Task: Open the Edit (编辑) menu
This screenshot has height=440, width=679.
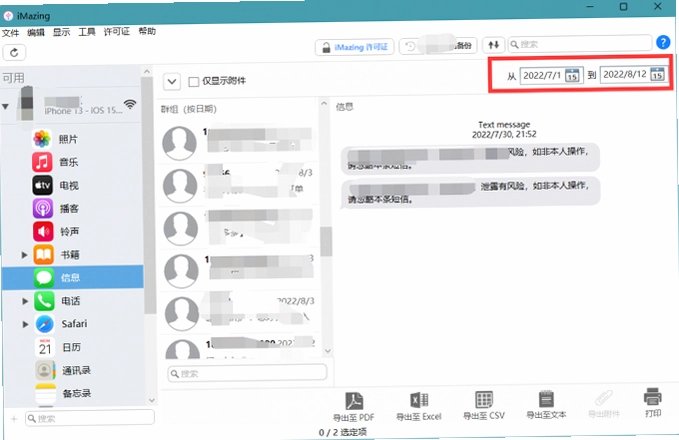Action: click(36, 32)
